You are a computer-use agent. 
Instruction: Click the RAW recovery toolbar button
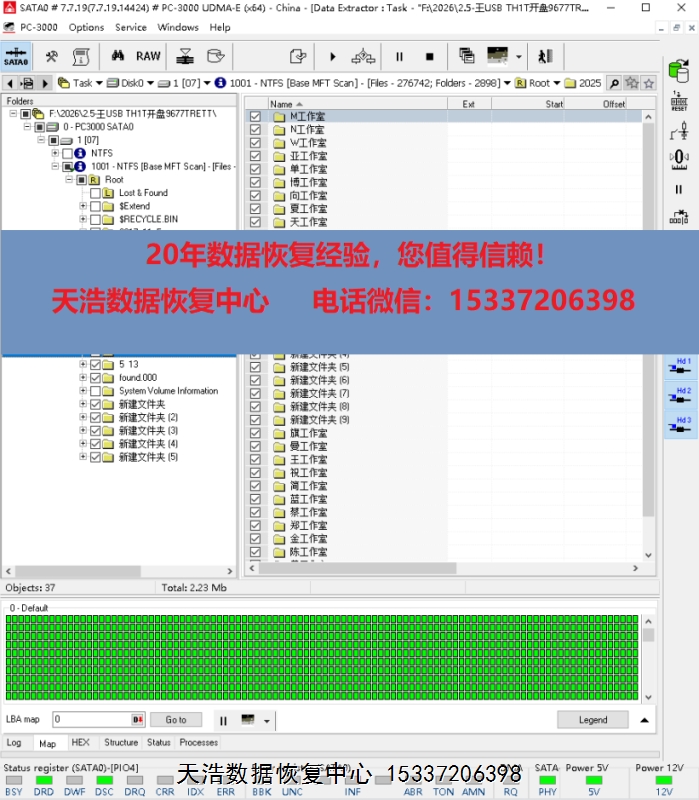pyautogui.click(x=148, y=56)
